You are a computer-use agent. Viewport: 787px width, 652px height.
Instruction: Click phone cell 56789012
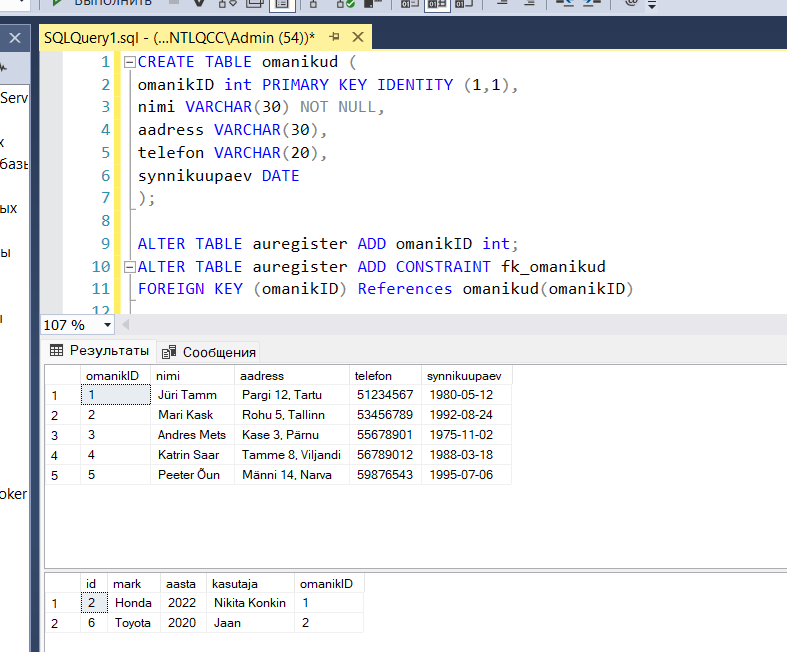click(x=385, y=455)
